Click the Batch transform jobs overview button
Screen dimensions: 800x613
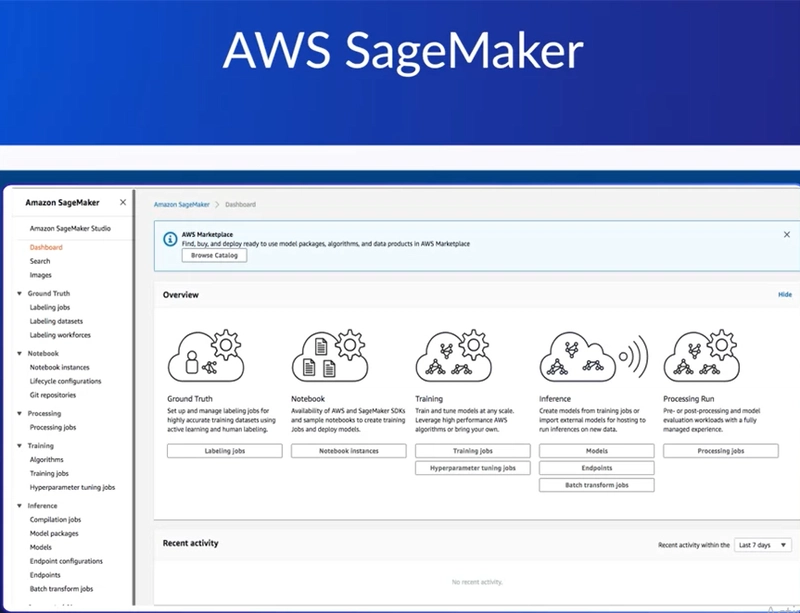pos(597,485)
